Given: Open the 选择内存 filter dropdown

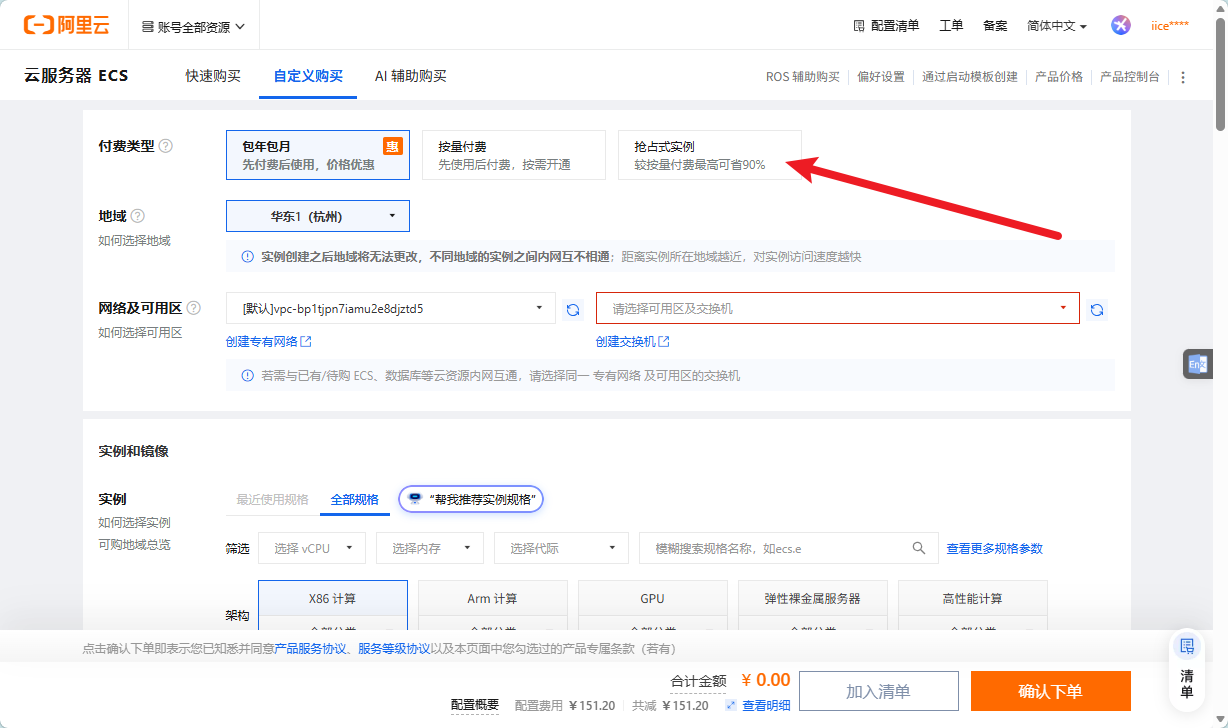Looking at the screenshot, I should coord(430,548).
